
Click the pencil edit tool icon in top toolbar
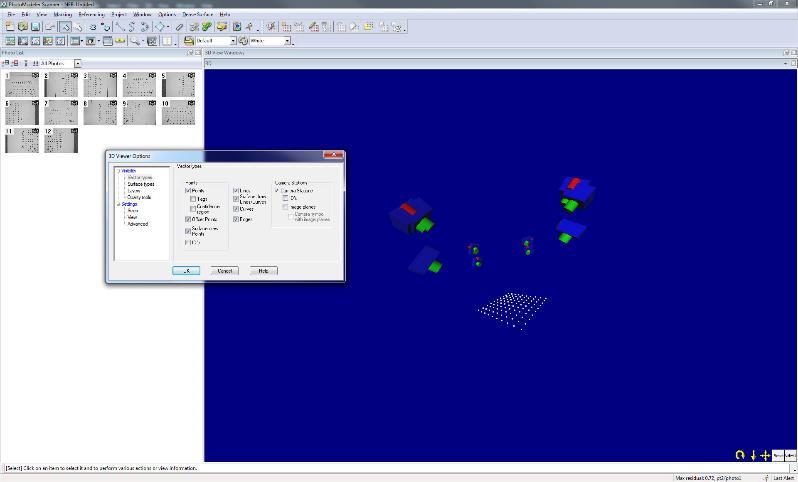coord(179,27)
